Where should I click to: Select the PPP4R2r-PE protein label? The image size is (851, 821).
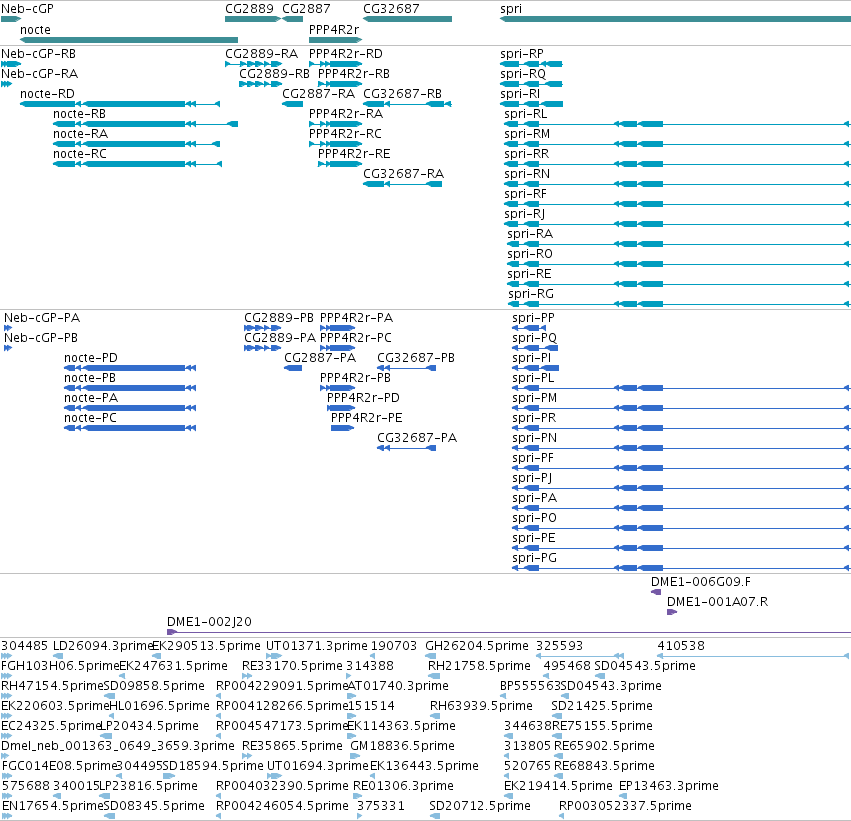[x=367, y=418]
